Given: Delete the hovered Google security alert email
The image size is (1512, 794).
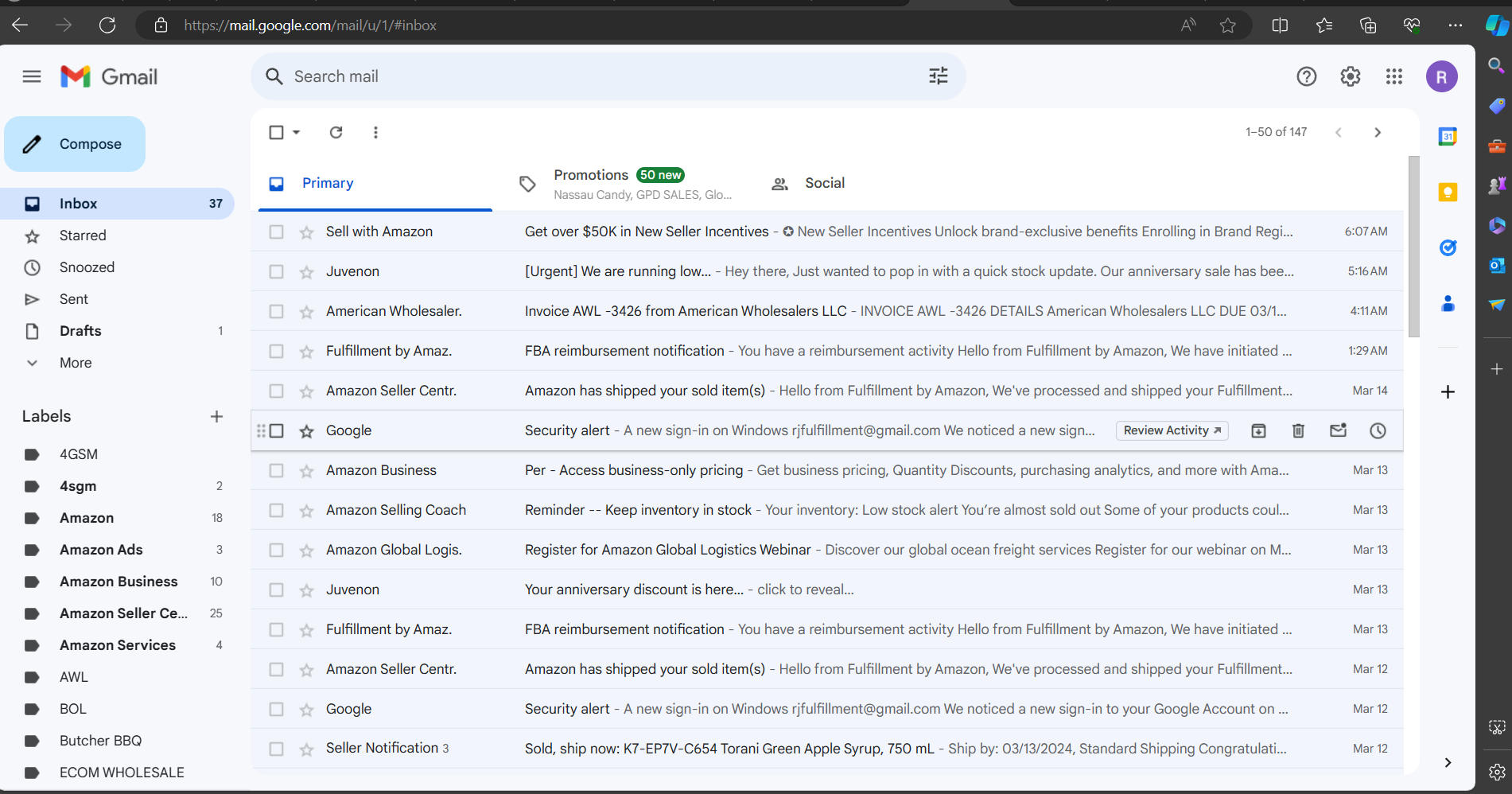Looking at the screenshot, I should point(1298,430).
